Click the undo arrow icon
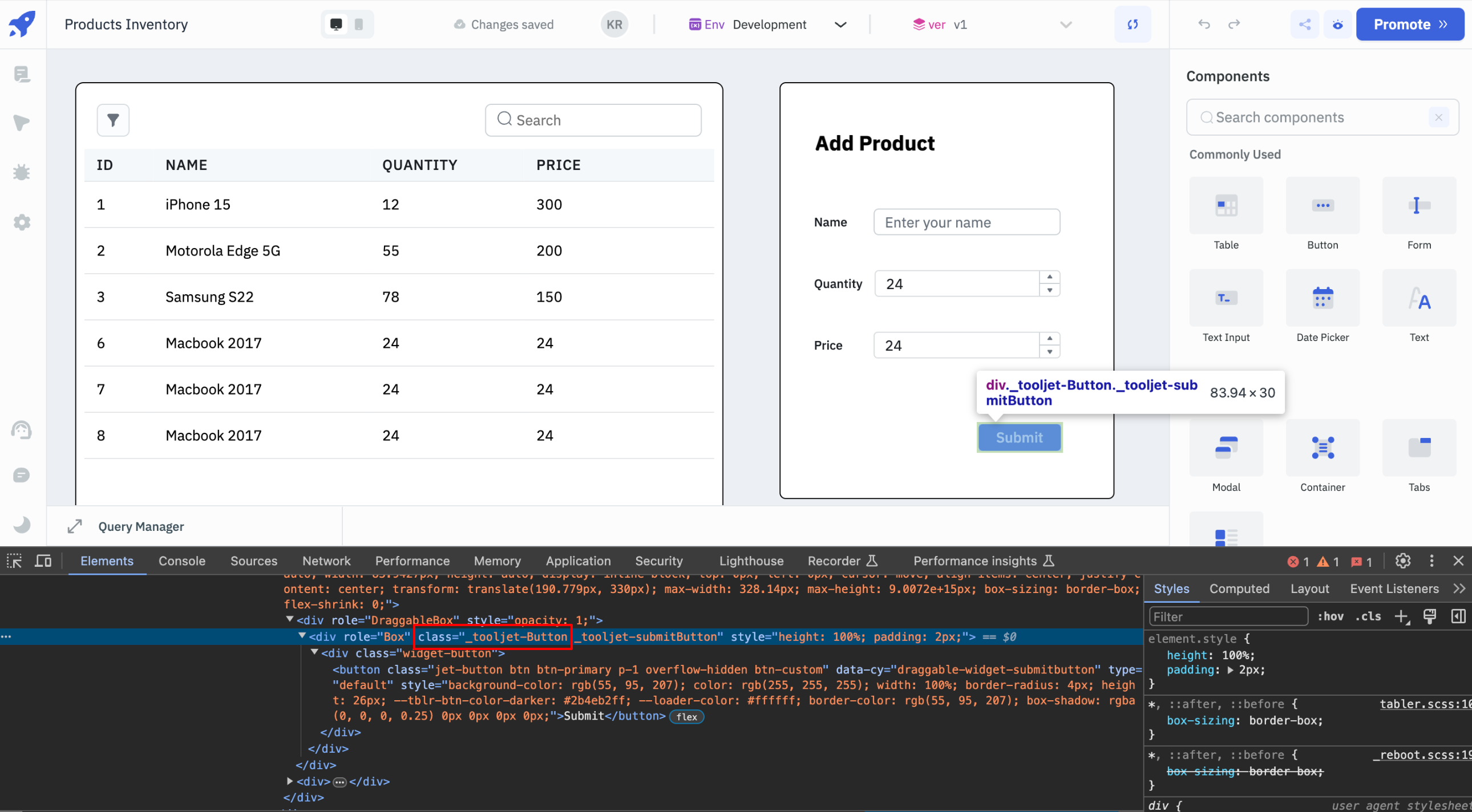Screen dimensions: 1472x812 pos(1204,25)
